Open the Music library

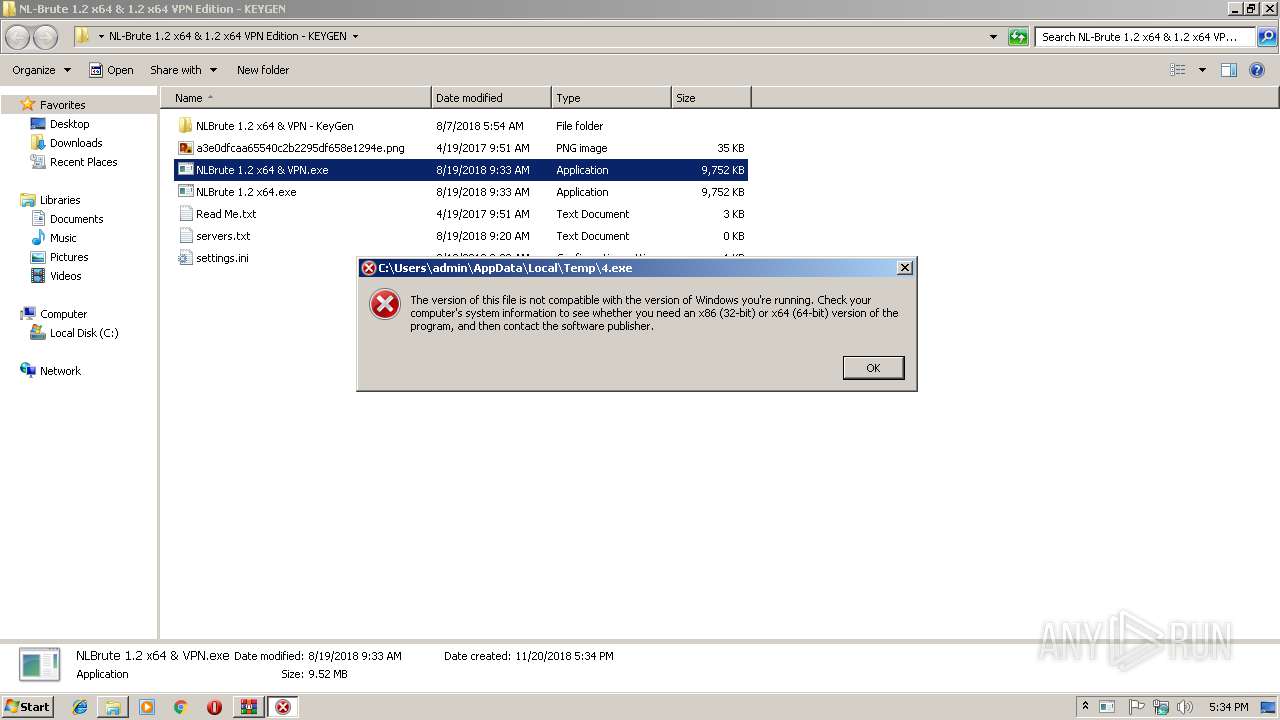coord(63,238)
